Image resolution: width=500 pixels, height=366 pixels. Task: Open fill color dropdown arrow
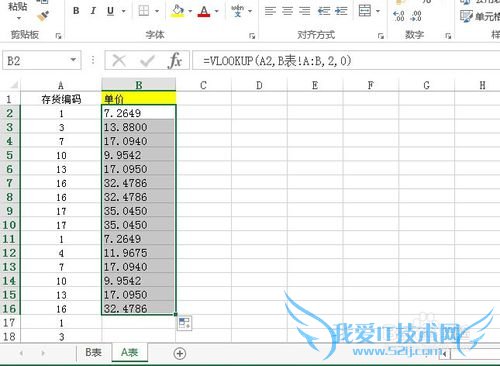point(190,11)
